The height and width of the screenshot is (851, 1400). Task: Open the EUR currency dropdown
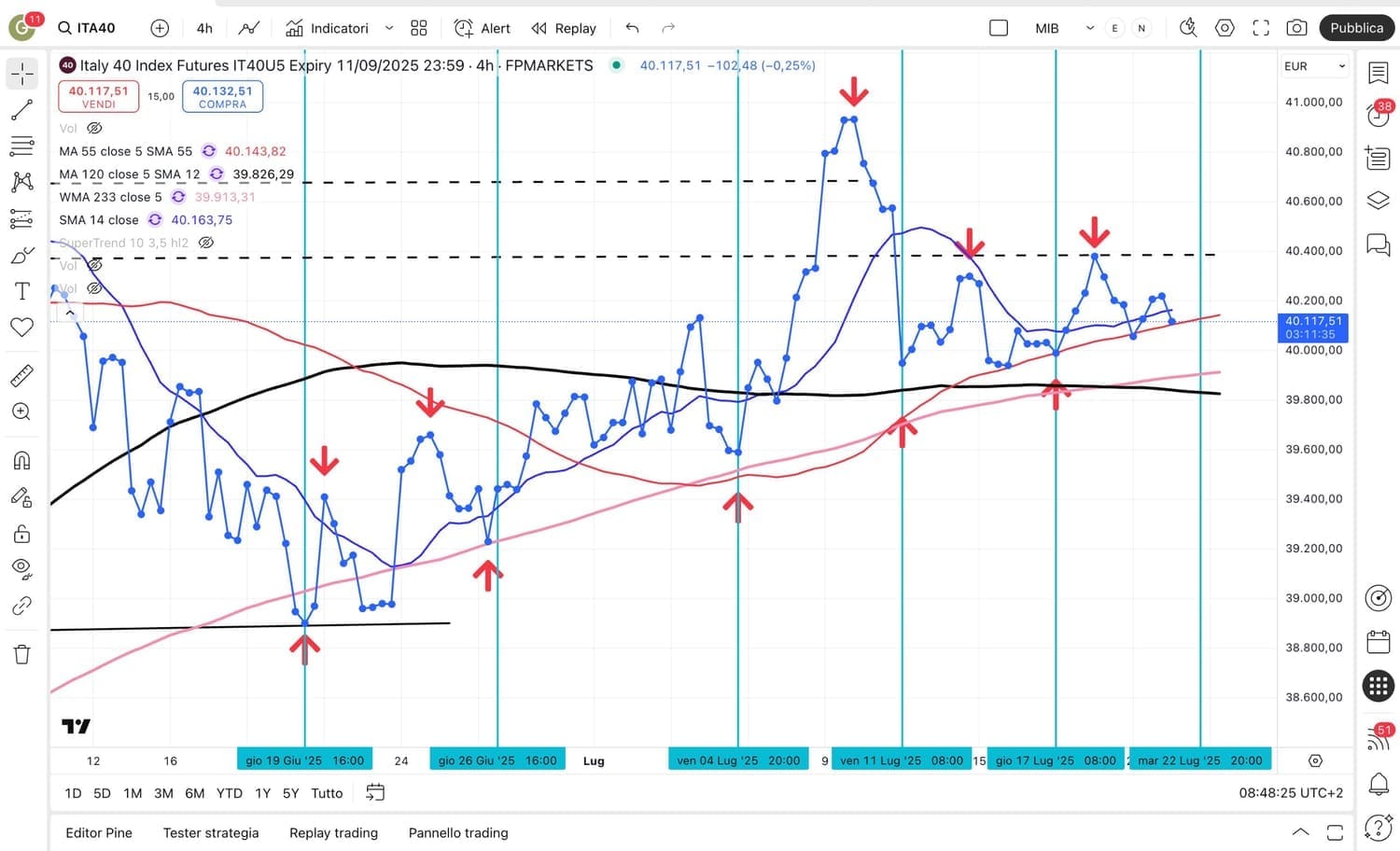coord(1314,66)
